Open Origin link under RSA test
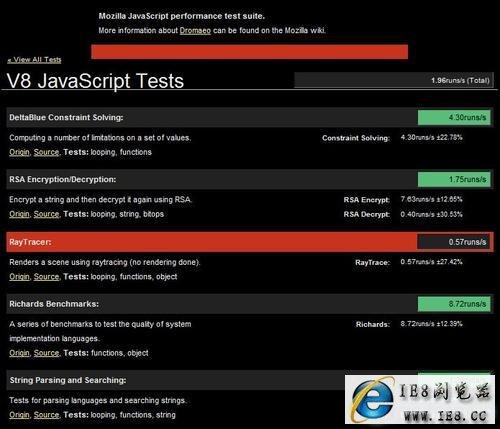Screen dimensions: 500x429 pos(19,214)
